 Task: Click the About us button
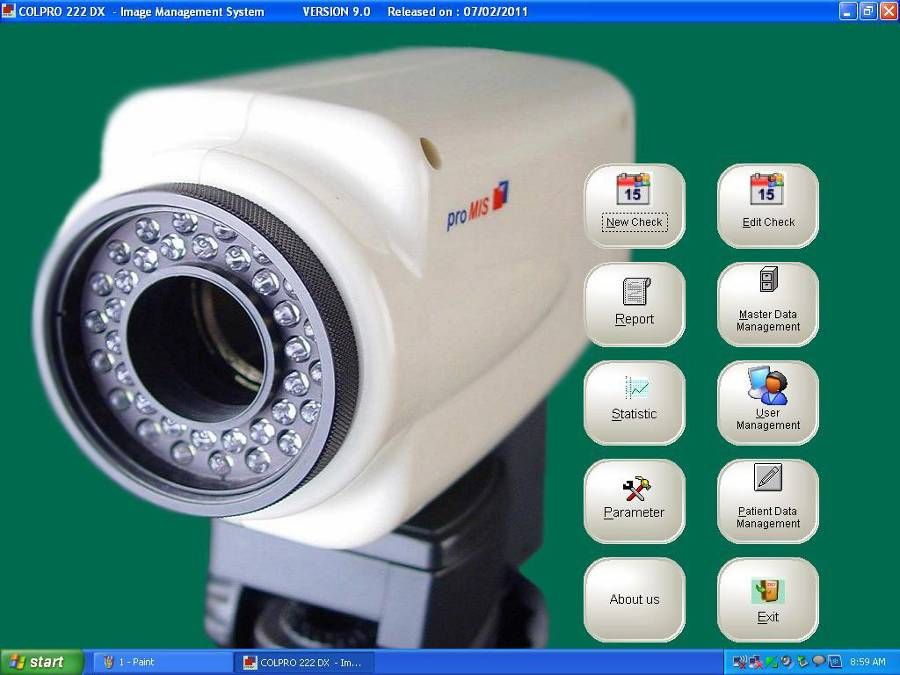point(634,599)
